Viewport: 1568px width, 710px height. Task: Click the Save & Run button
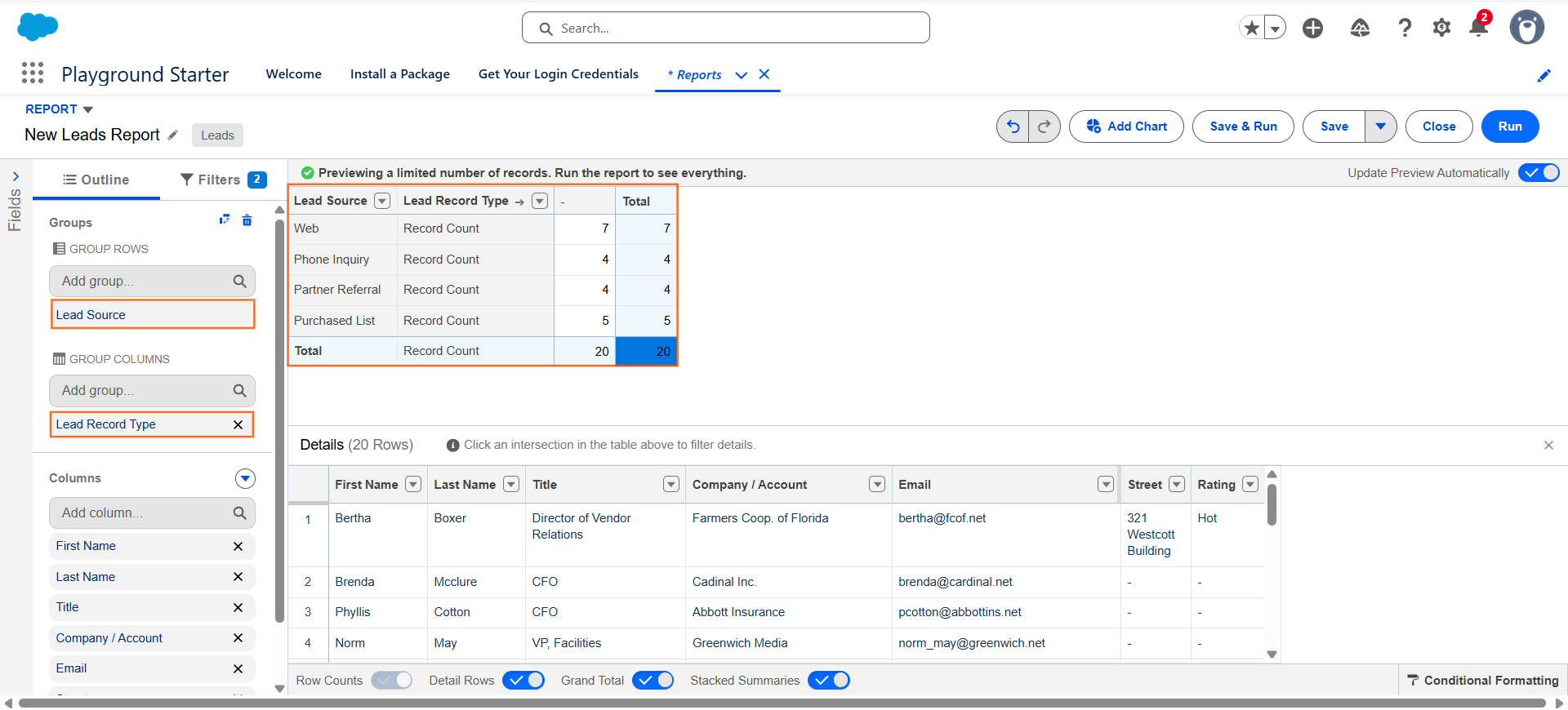[x=1243, y=126]
